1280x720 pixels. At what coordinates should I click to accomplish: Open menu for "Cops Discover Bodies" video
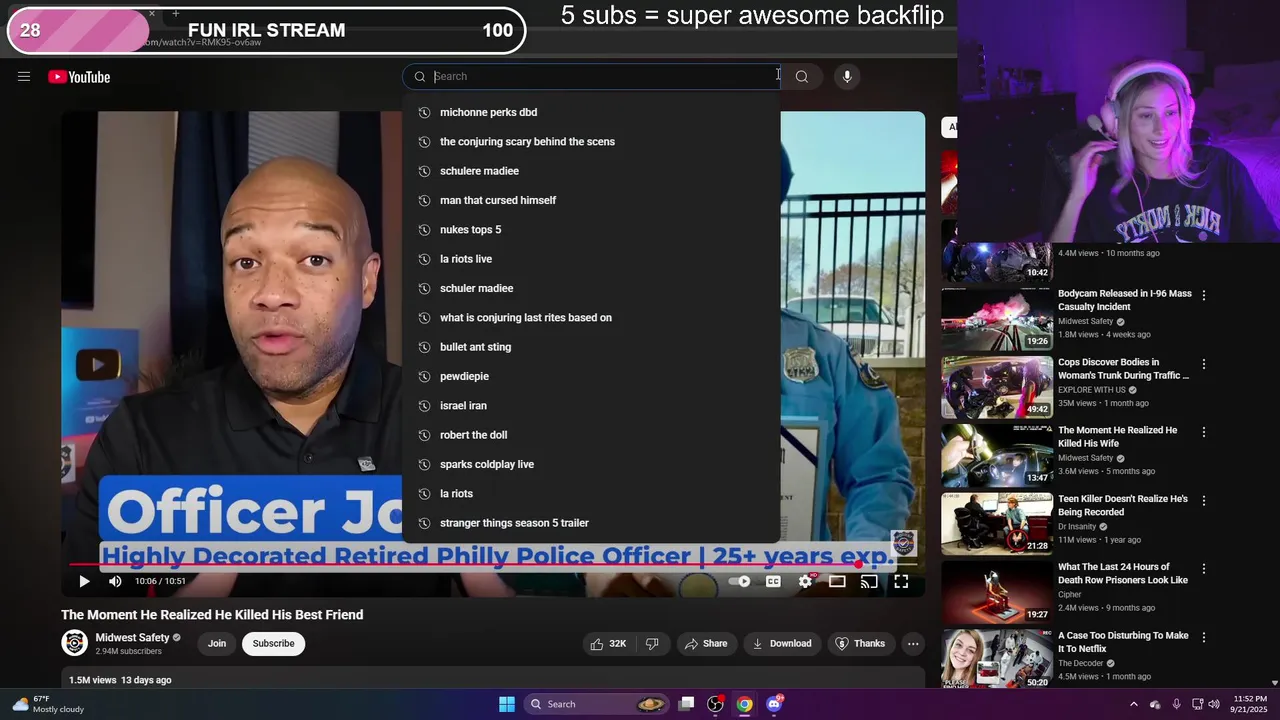[x=1204, y=364]
